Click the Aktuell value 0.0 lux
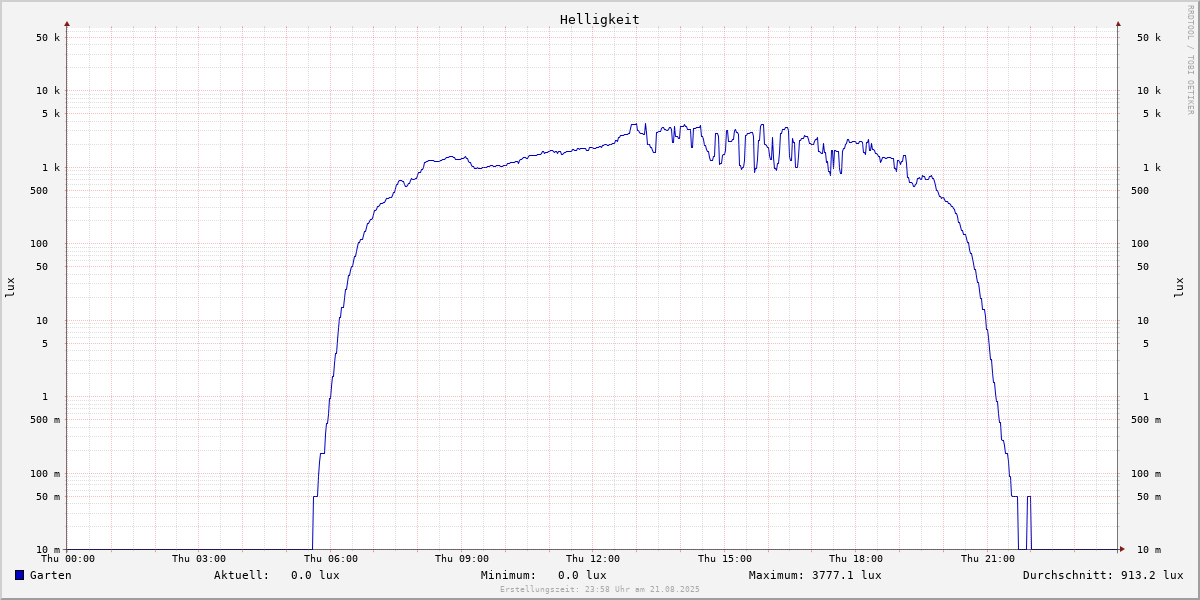This screenshot has width=1200, height=600. (x=315, y=575)
